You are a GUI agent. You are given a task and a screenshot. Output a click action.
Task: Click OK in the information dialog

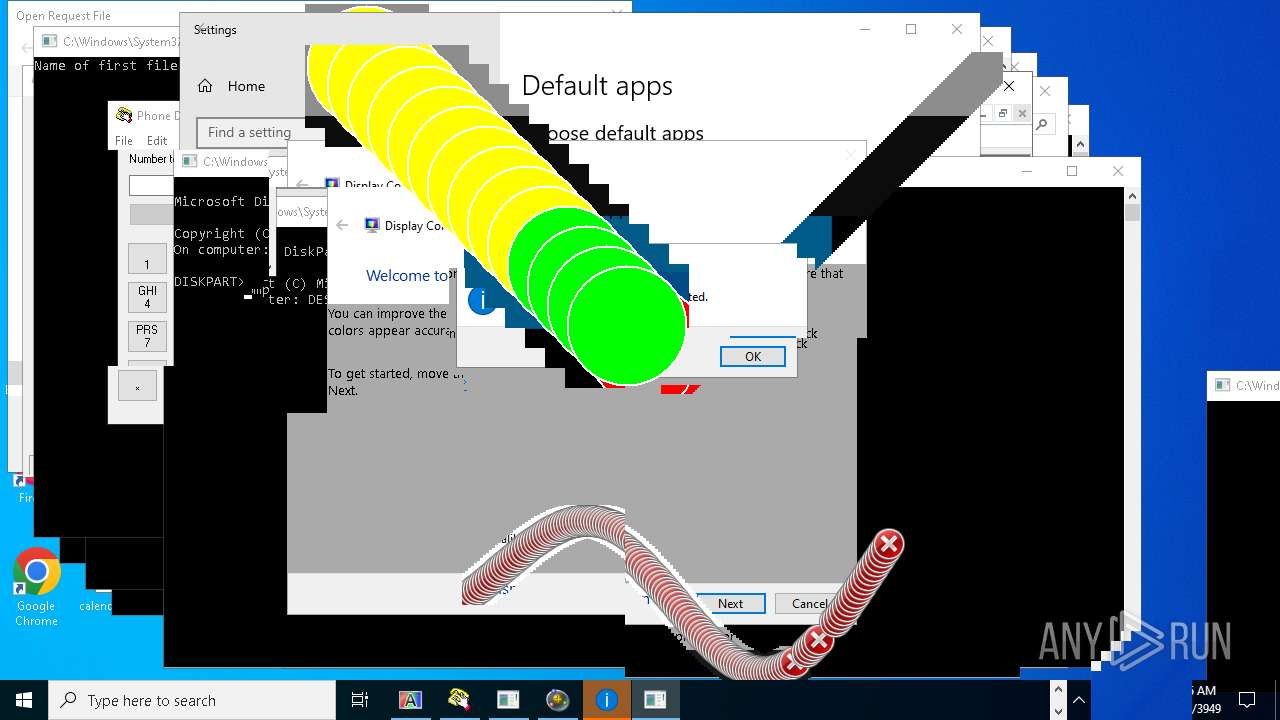coord(752,356)
